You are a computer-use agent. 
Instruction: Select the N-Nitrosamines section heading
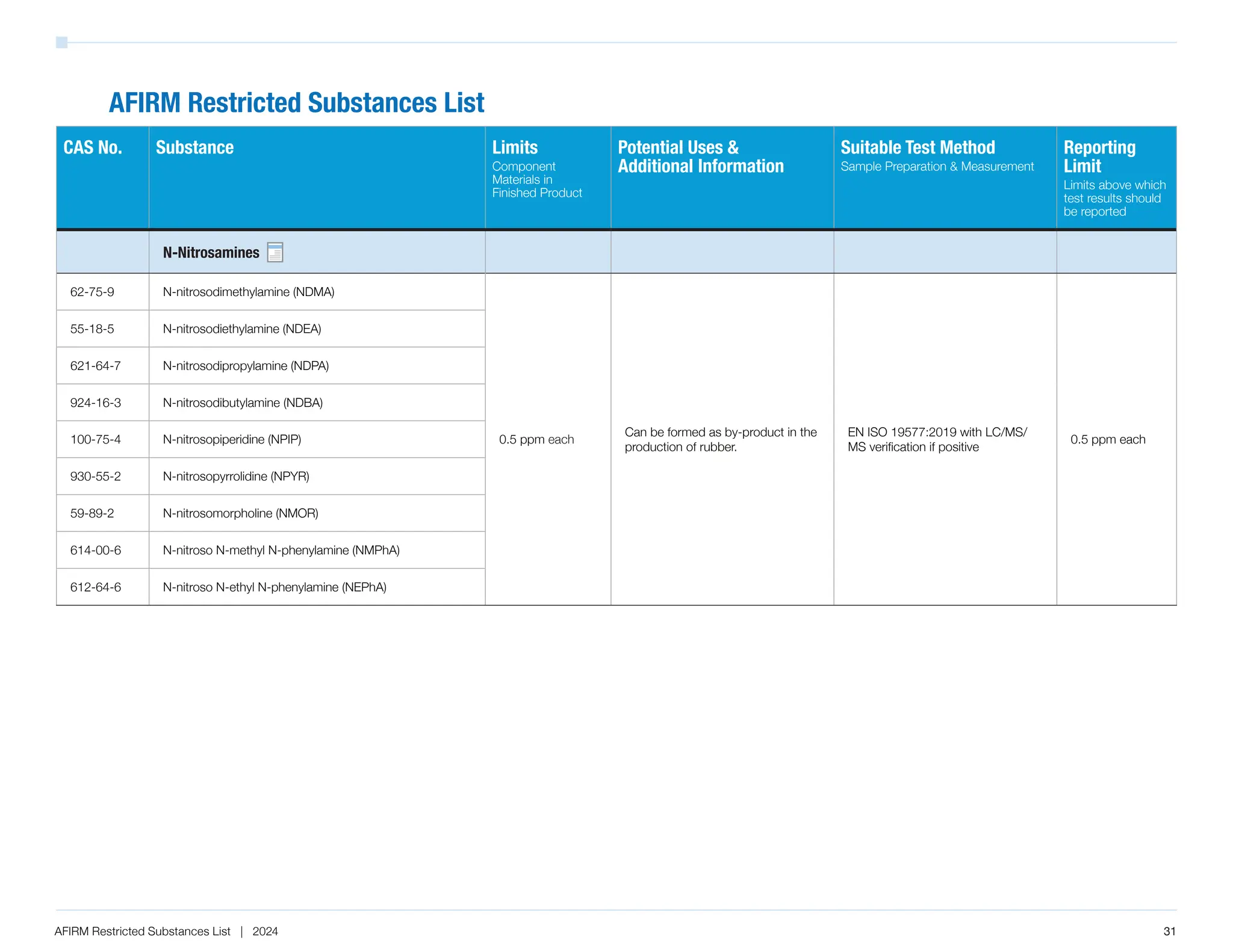(x=211, y=253)
